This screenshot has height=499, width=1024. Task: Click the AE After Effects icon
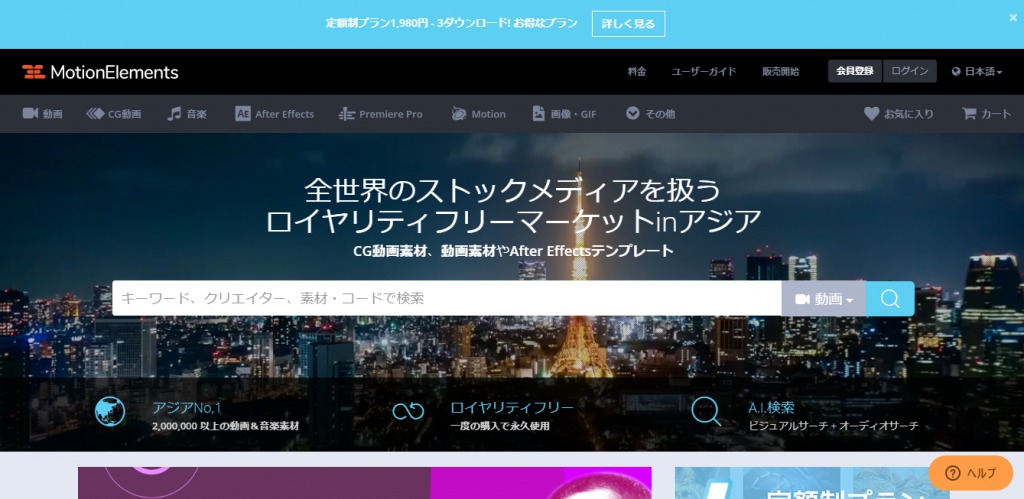(x=243, y=114)
